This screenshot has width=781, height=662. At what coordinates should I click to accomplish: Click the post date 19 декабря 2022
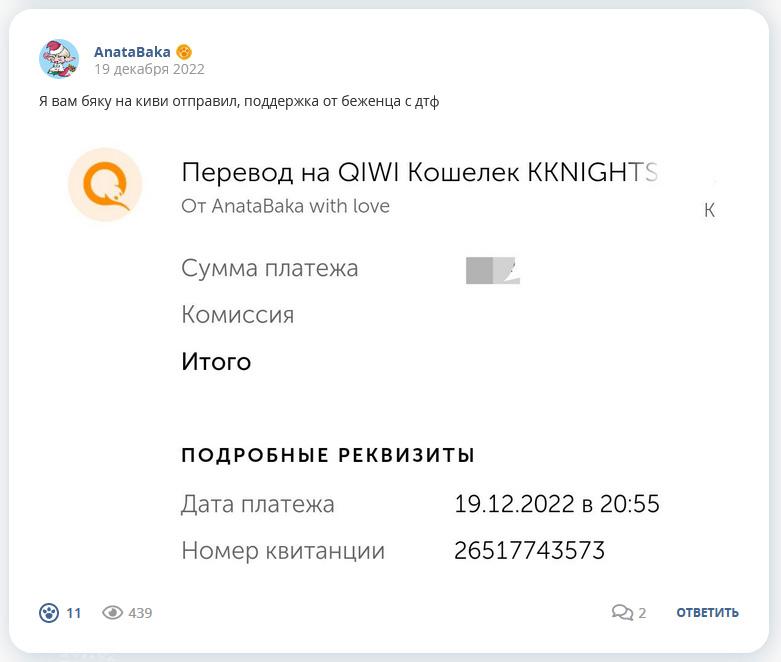(149, 69)
